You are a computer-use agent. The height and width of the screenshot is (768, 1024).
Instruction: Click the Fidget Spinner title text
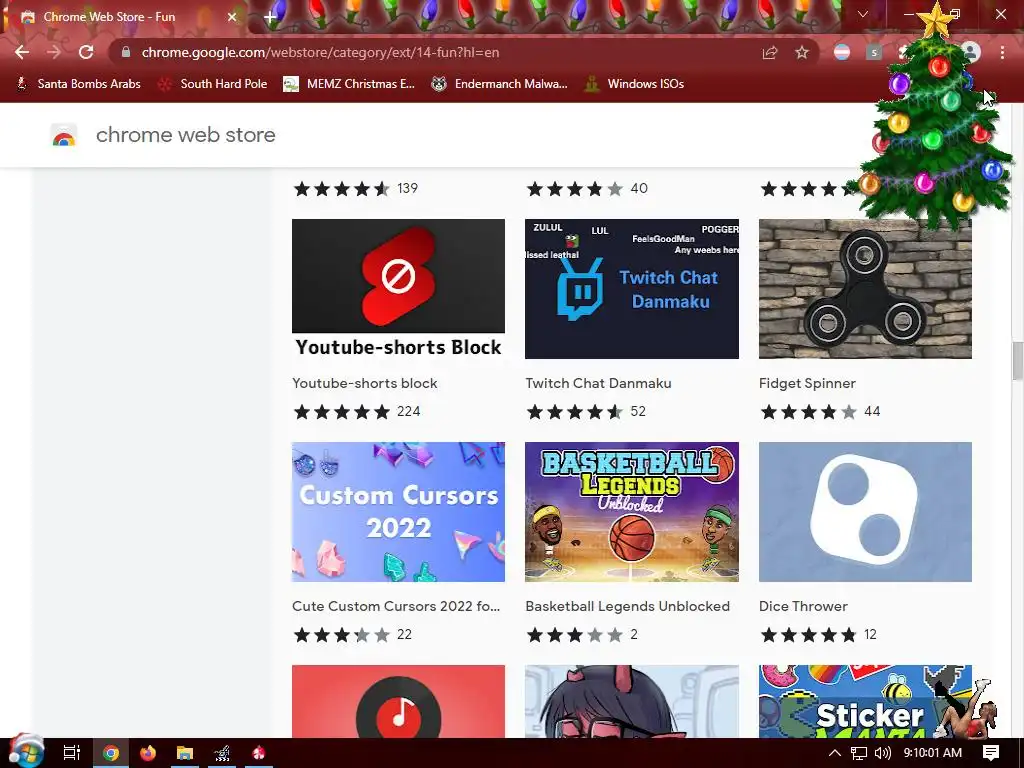[807, 383]
